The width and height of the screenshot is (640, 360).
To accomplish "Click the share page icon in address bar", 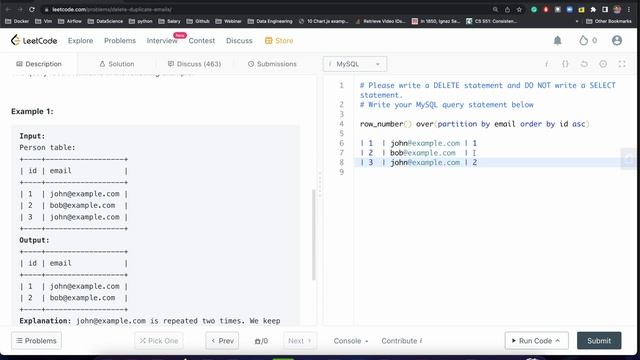I will pyautogui.click(x=507, y=9).
